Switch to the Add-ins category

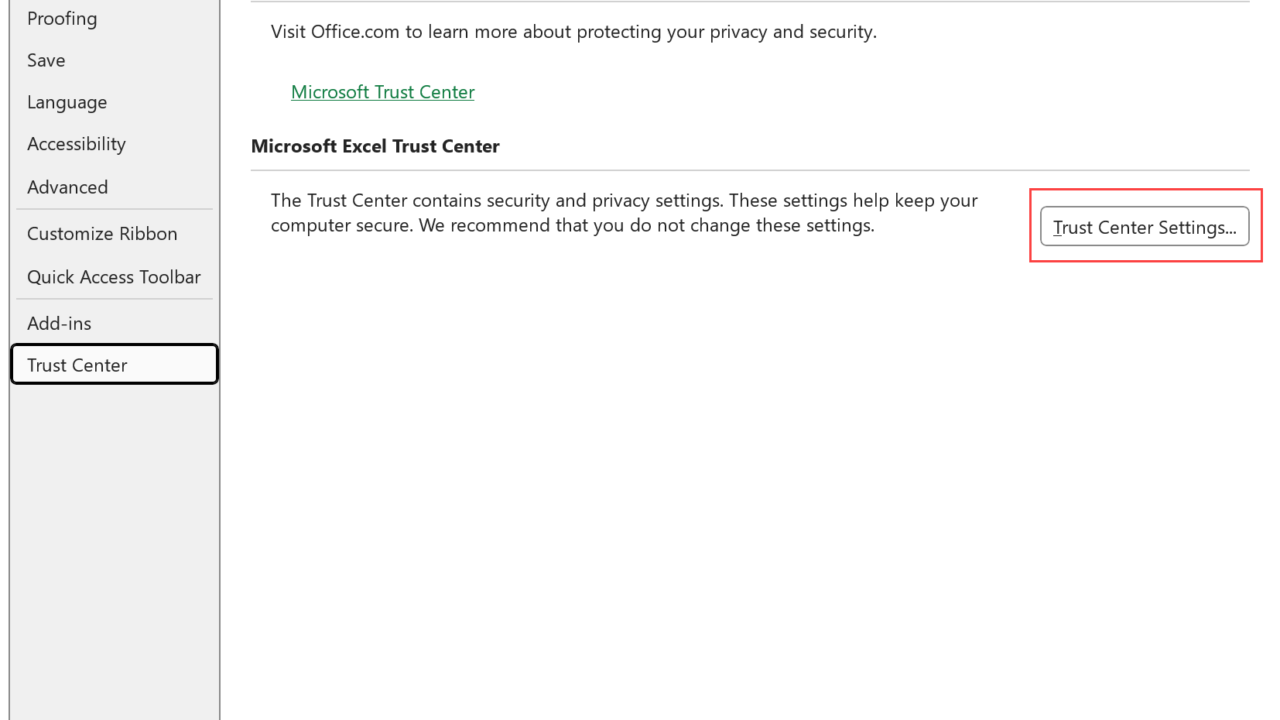[x=59, y=323]
